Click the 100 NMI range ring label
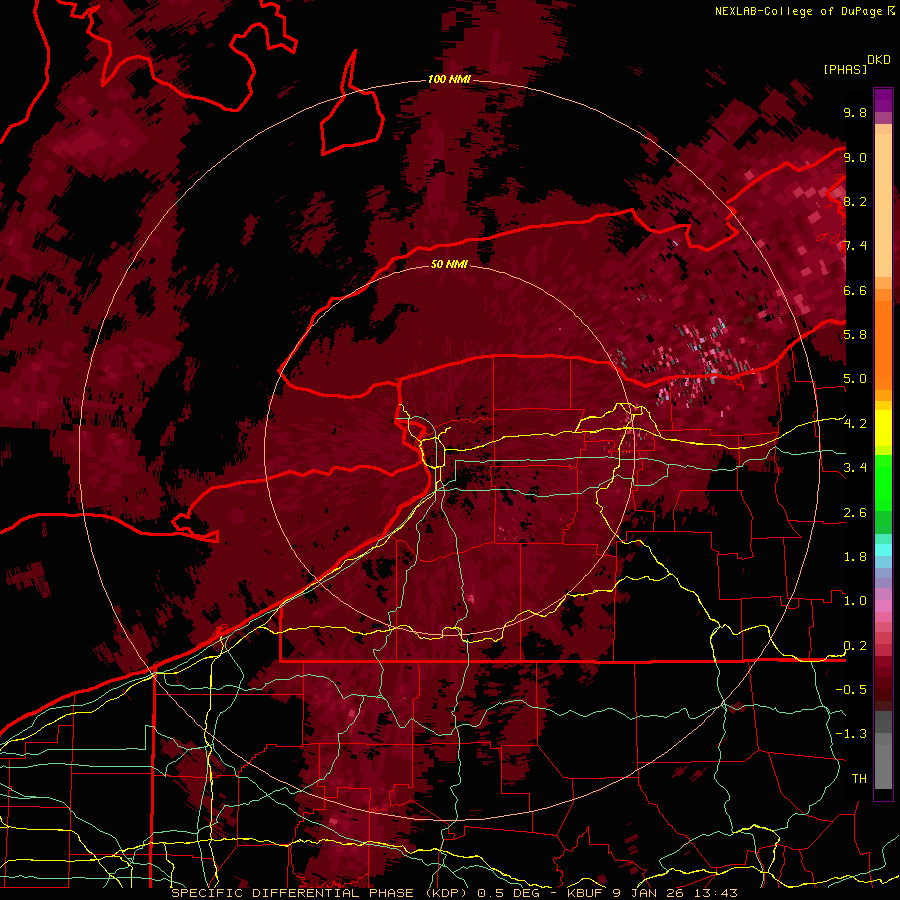 pos(449,79)
